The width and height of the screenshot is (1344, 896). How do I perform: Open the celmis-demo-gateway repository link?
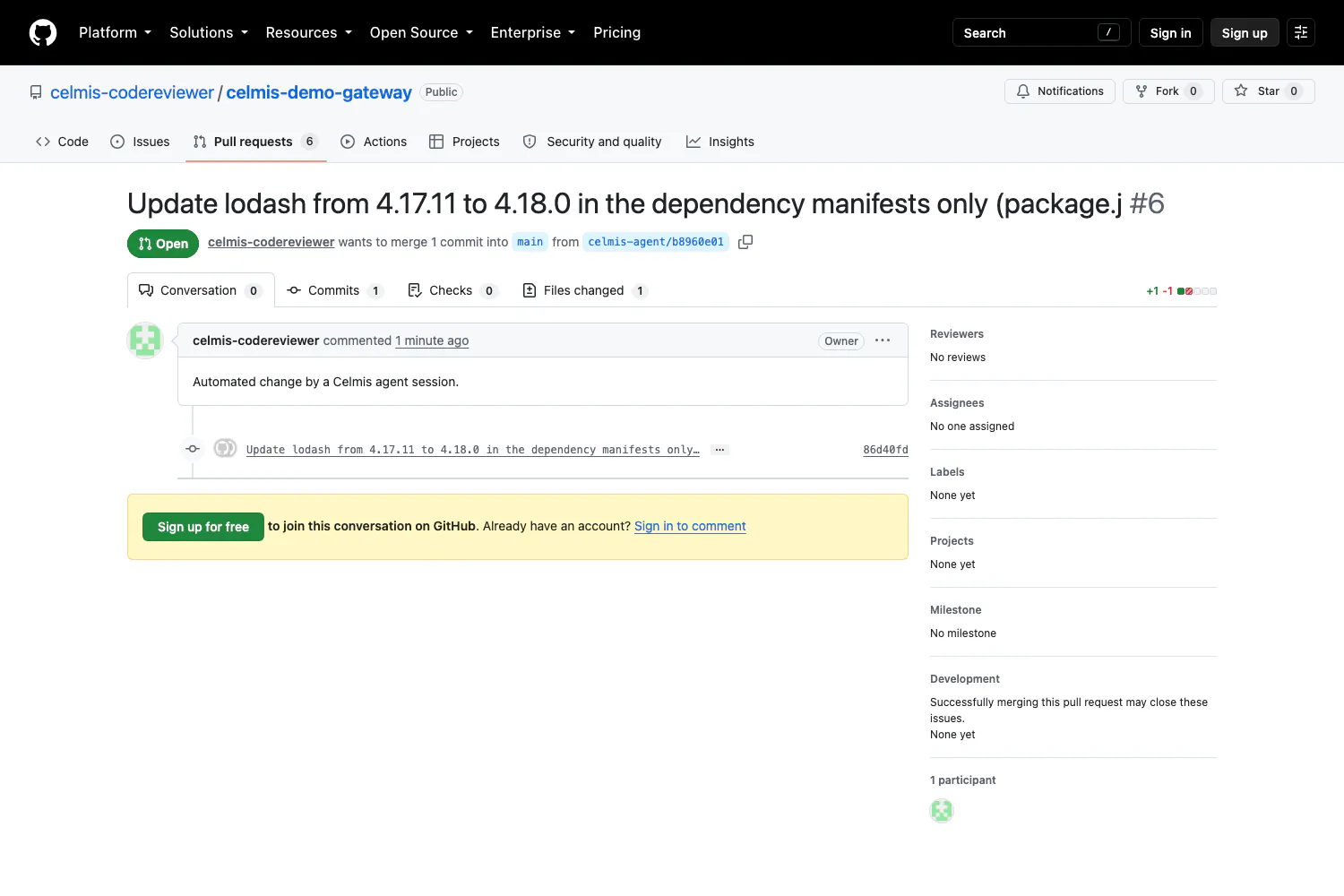pos(319,92)
